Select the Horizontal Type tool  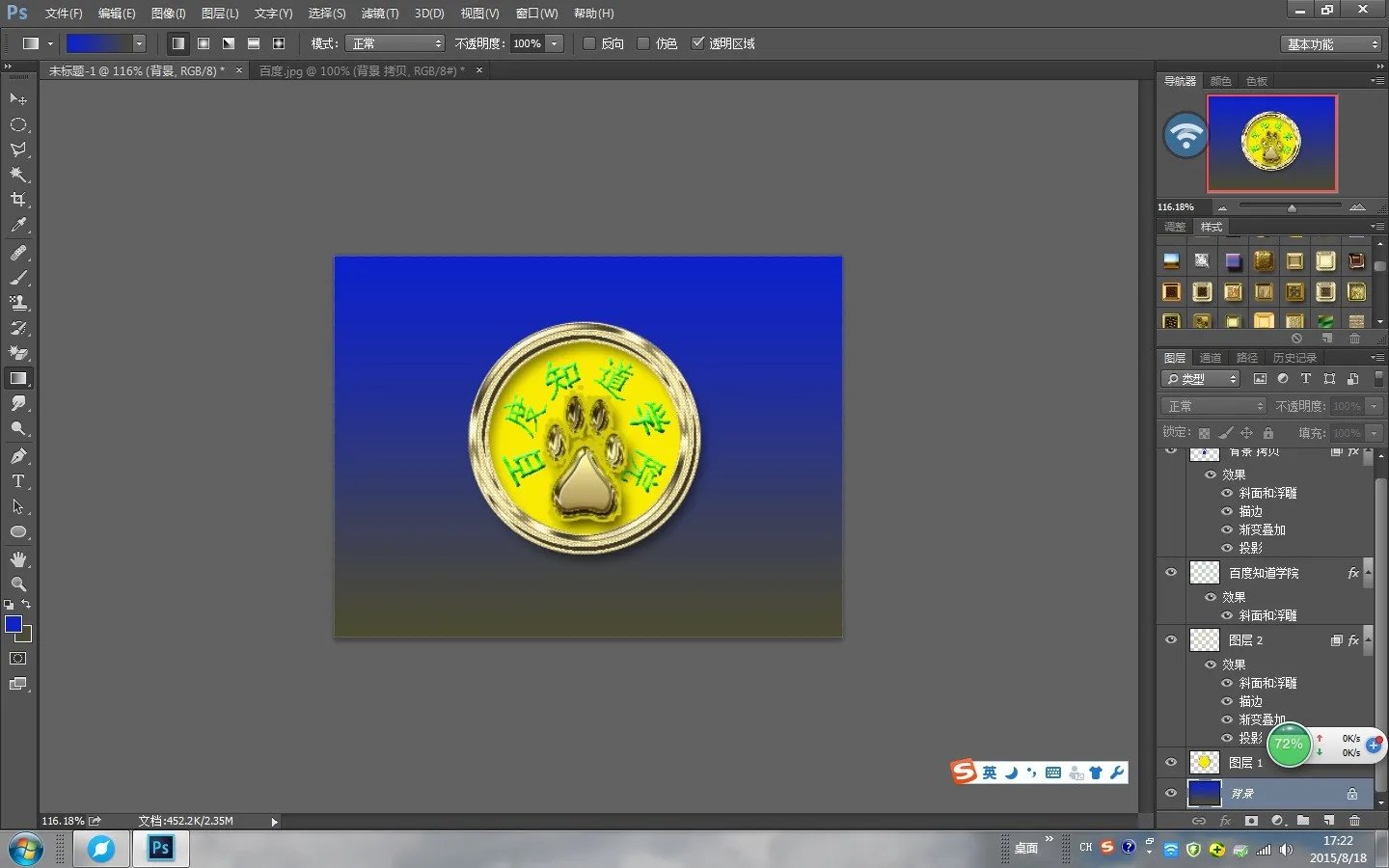click(17, 481)
